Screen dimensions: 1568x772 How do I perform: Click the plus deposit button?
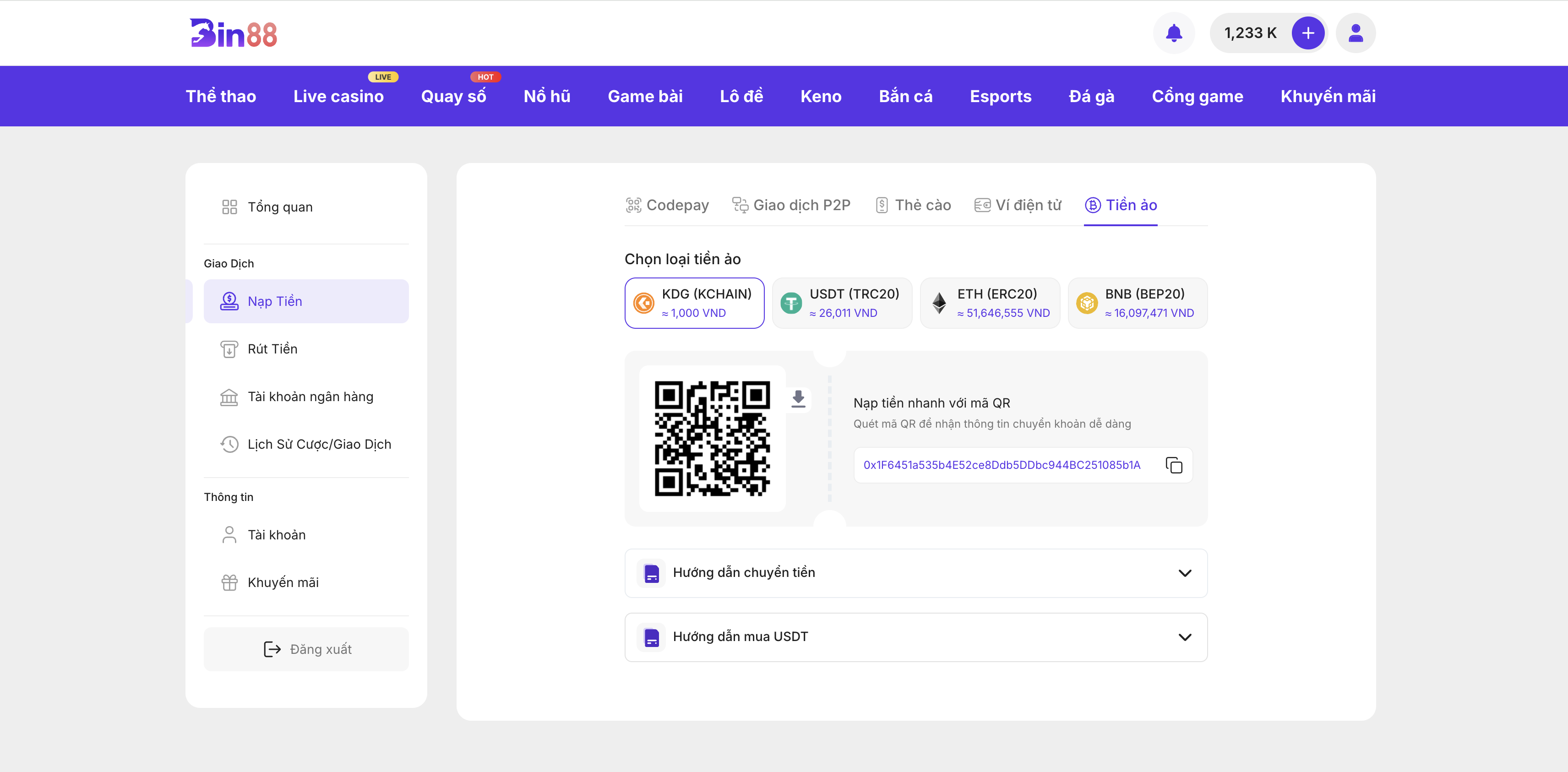click(1307, 33)
